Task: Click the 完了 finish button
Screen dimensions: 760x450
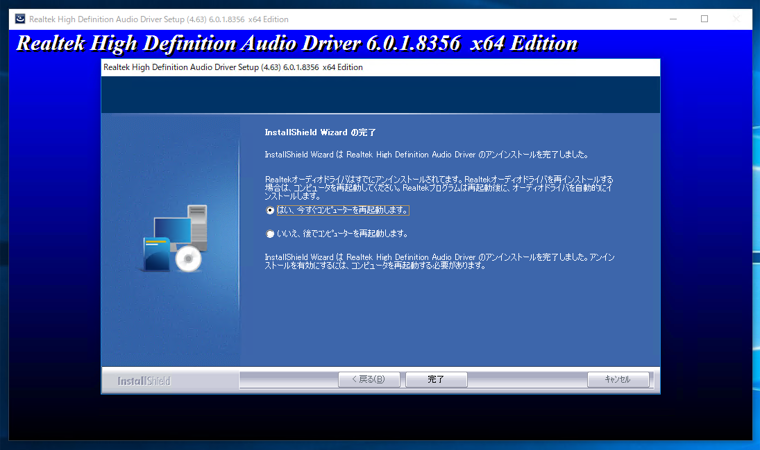Action: [436, 379]
